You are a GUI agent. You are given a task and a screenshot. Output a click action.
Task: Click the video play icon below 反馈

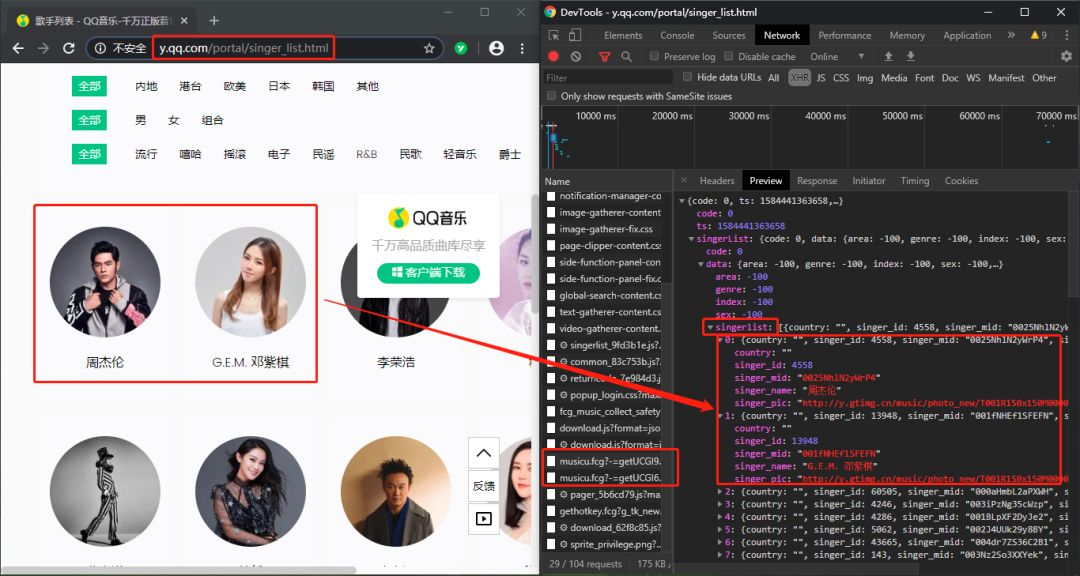[484, 519]
